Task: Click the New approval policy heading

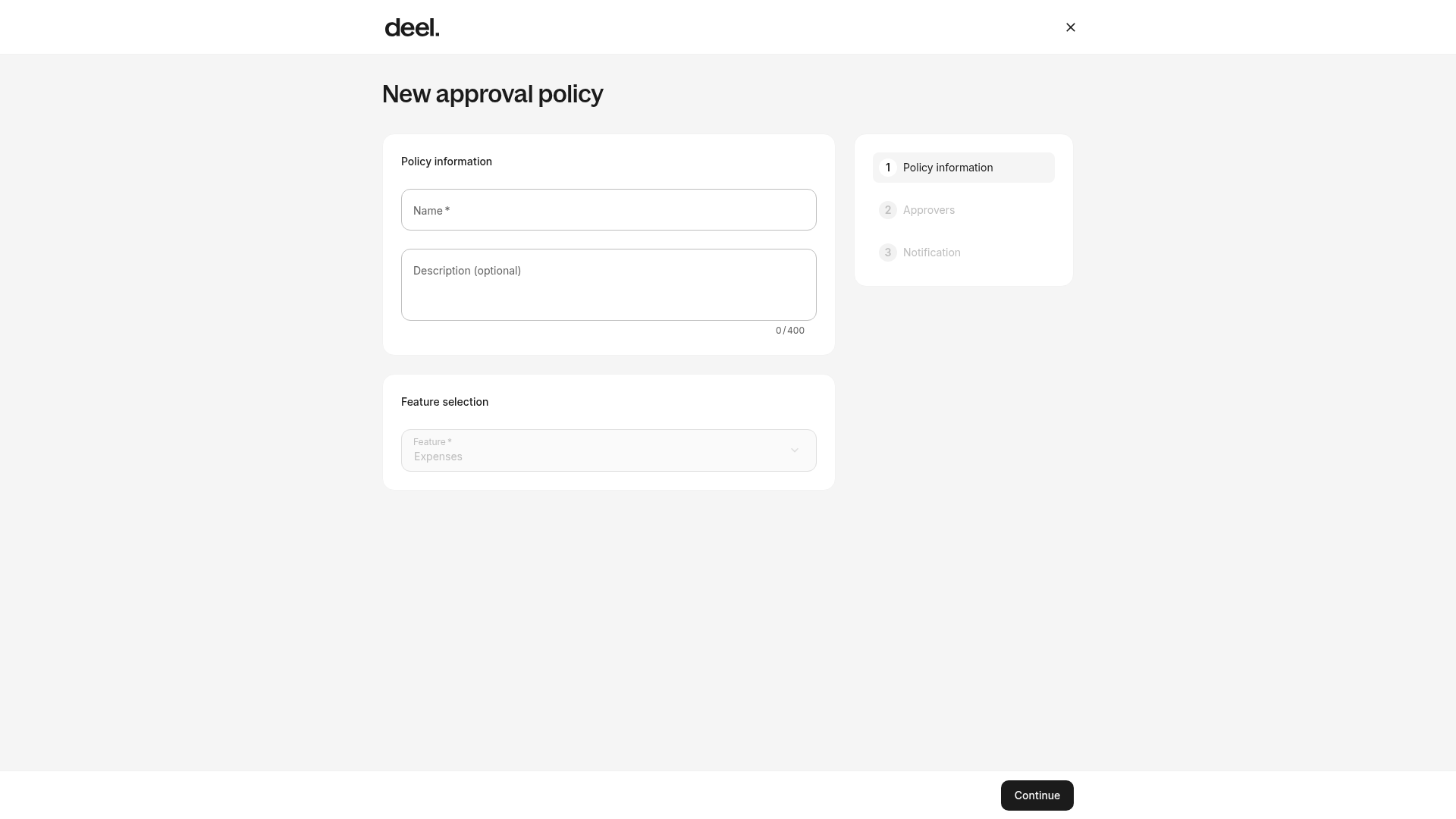Action: coord(492,94)
